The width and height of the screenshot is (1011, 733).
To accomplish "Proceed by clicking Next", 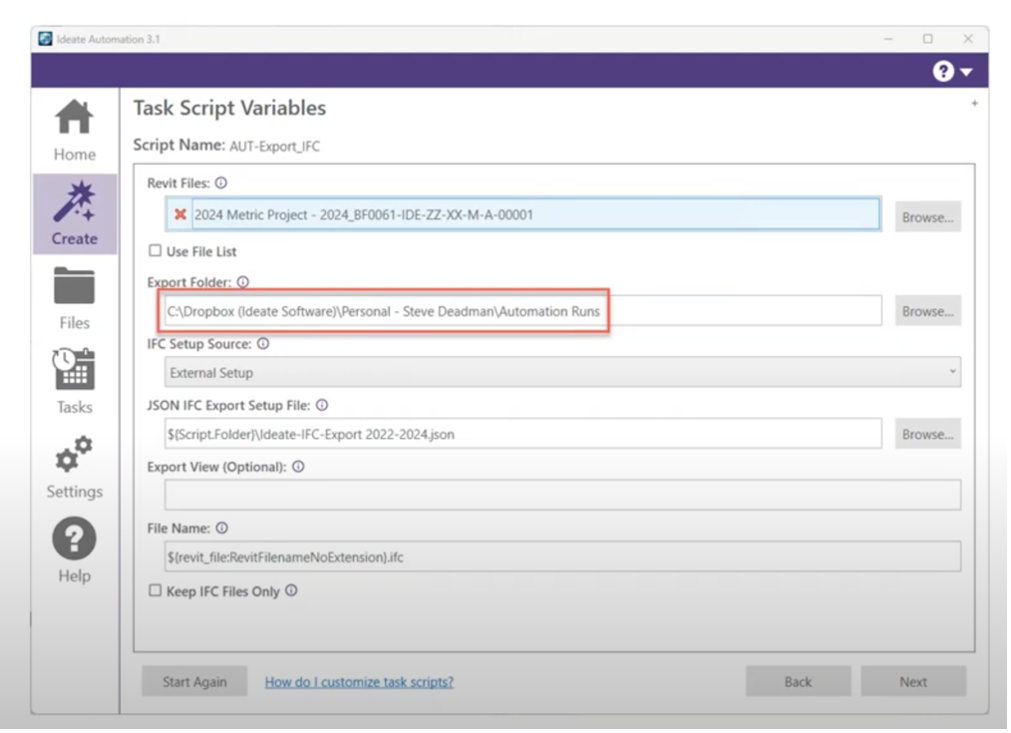I will (x=913, y=681).
